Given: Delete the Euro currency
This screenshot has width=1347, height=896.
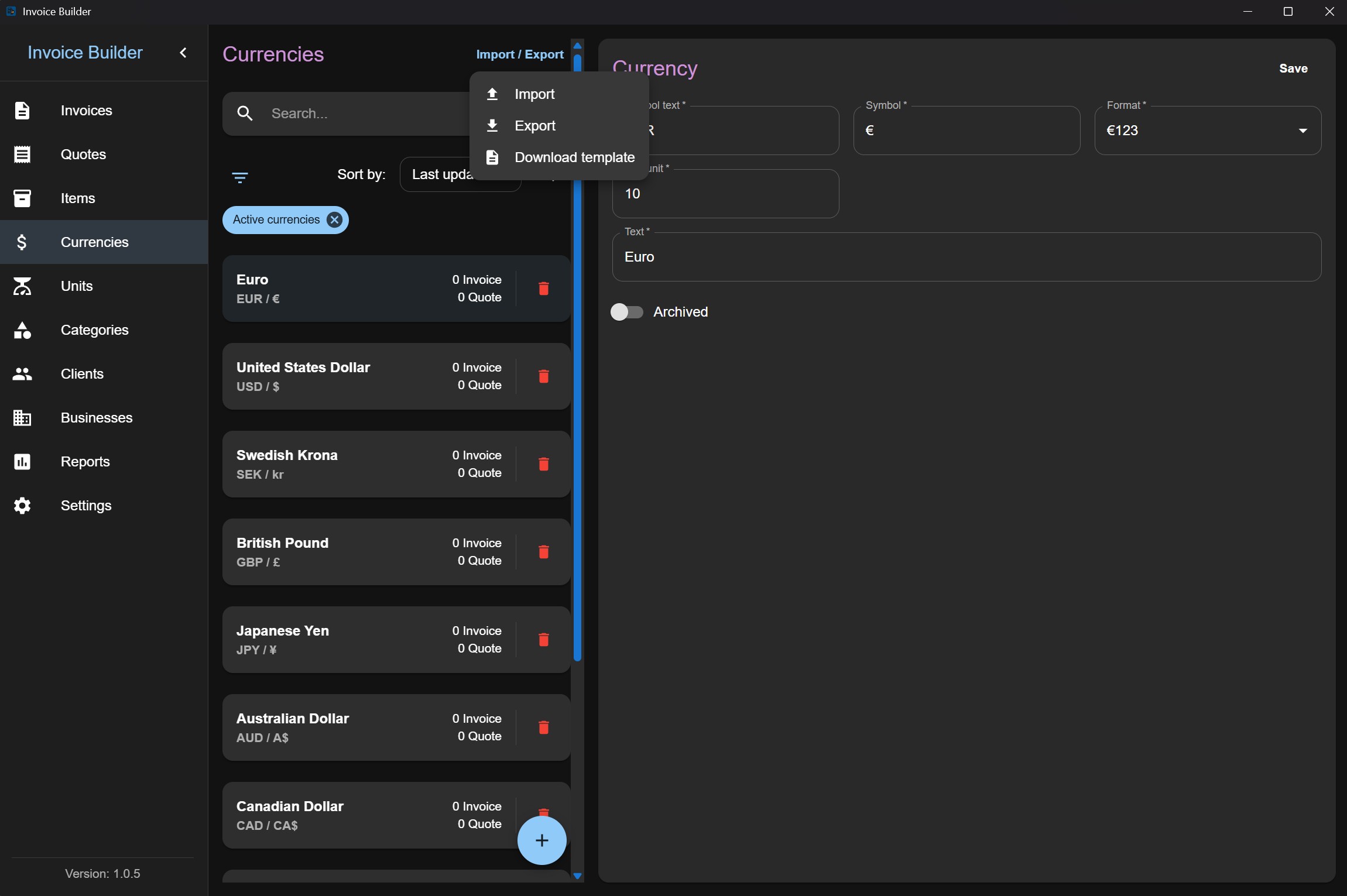Looking at the screenshot, I should coord(543,289).
